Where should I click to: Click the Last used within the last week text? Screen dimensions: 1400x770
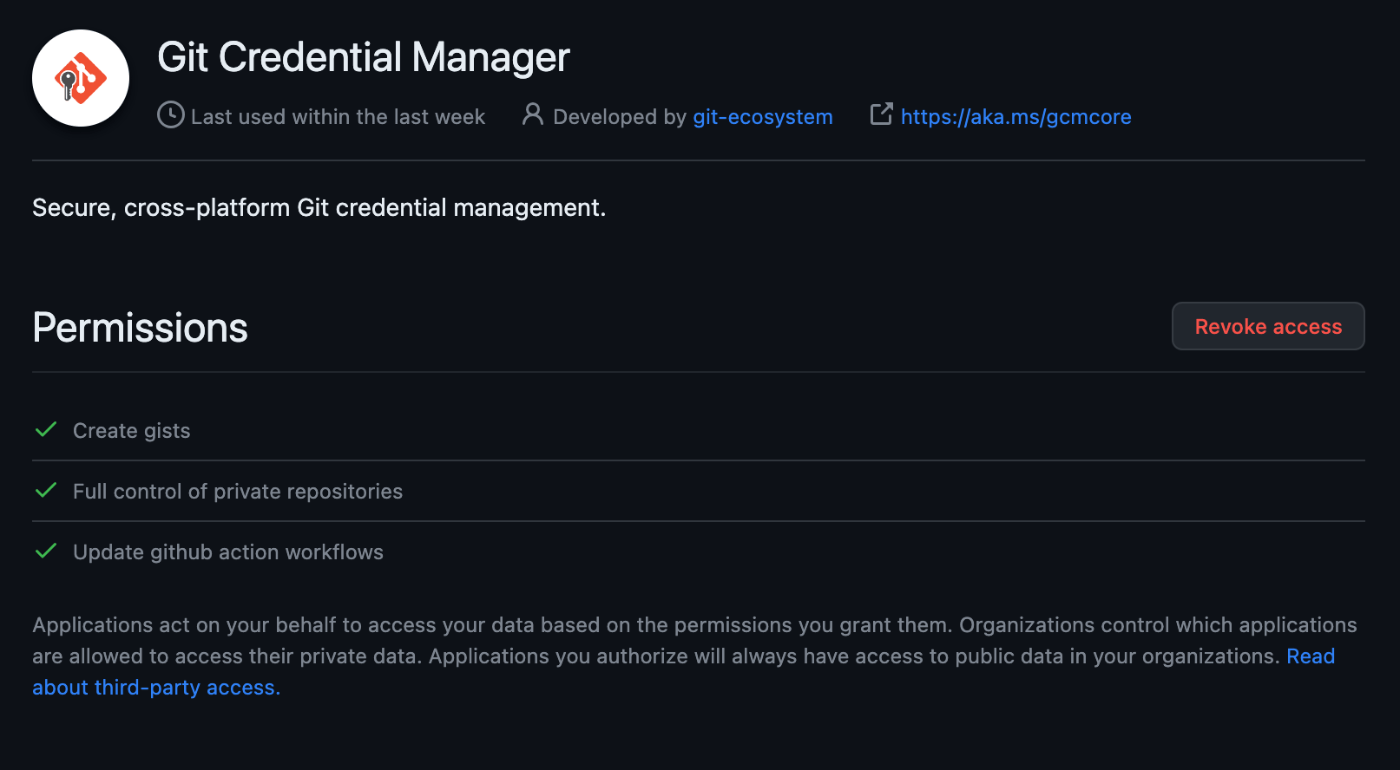pyautogui.click(x=338, y=117)
